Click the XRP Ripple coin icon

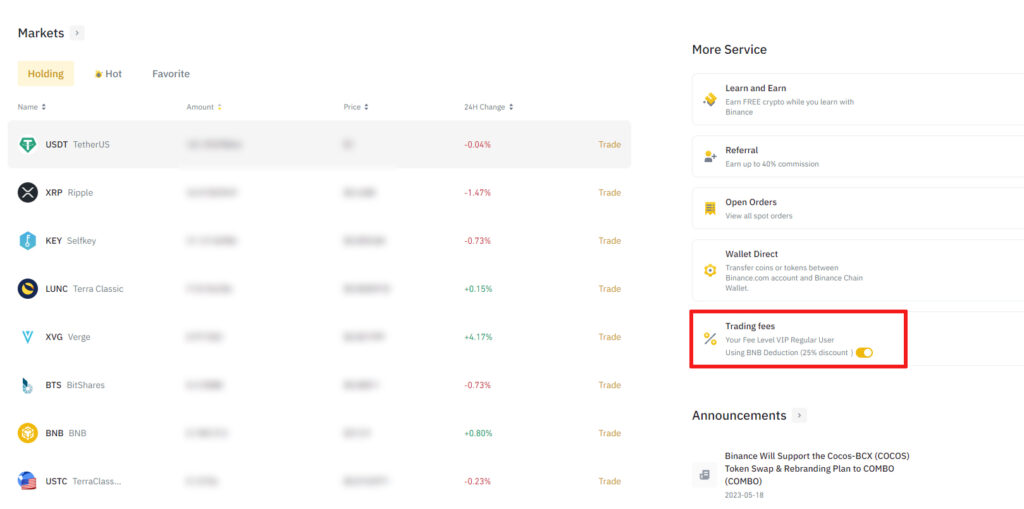27,193
